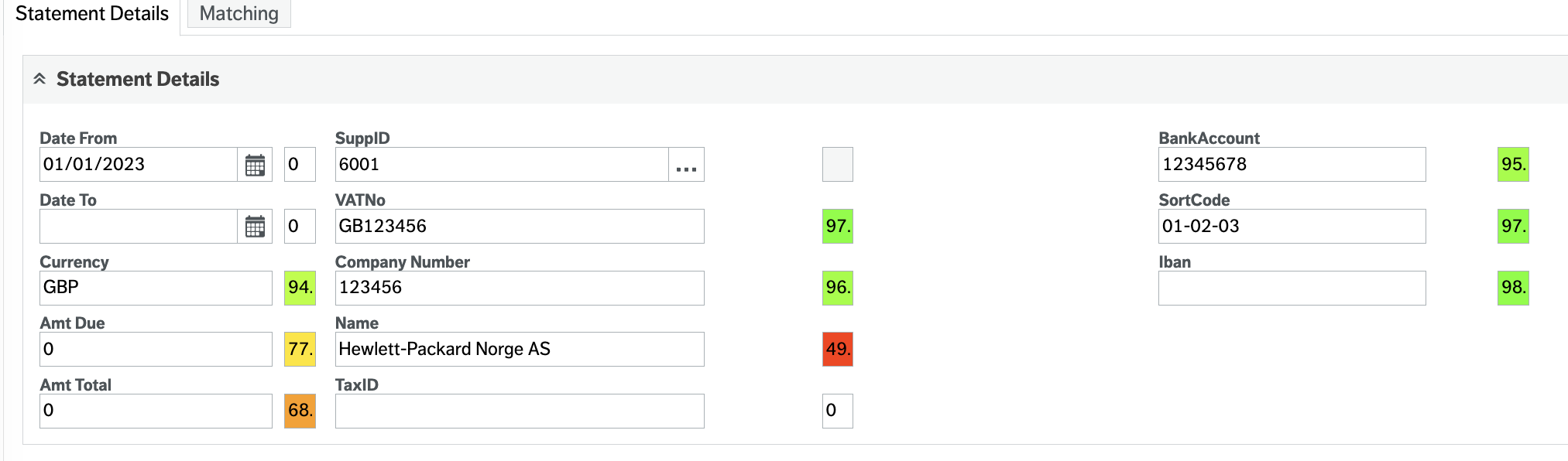
Task: Click the empty TaxID input field
Action: click(519, 411)
